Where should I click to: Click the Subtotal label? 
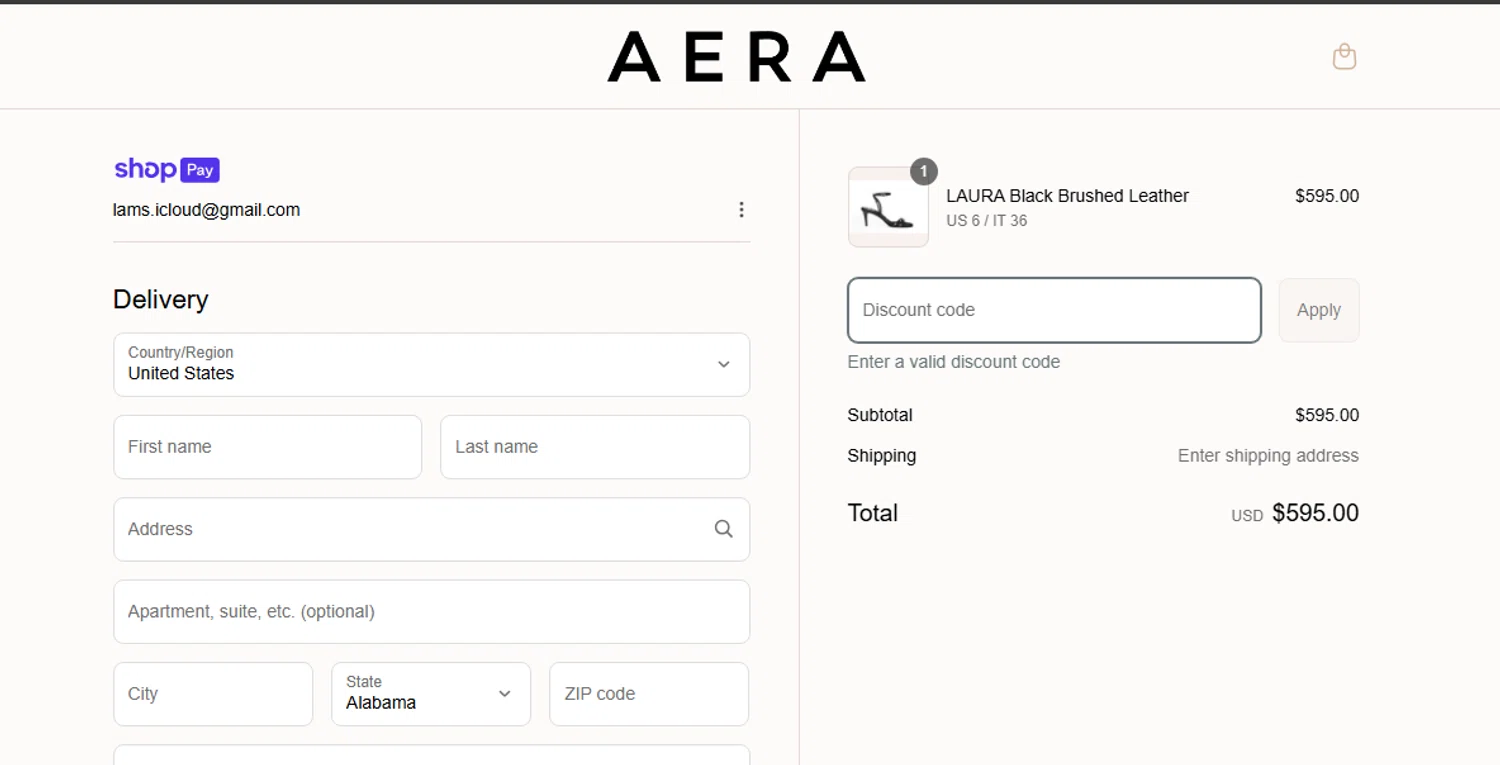[880, 415]
